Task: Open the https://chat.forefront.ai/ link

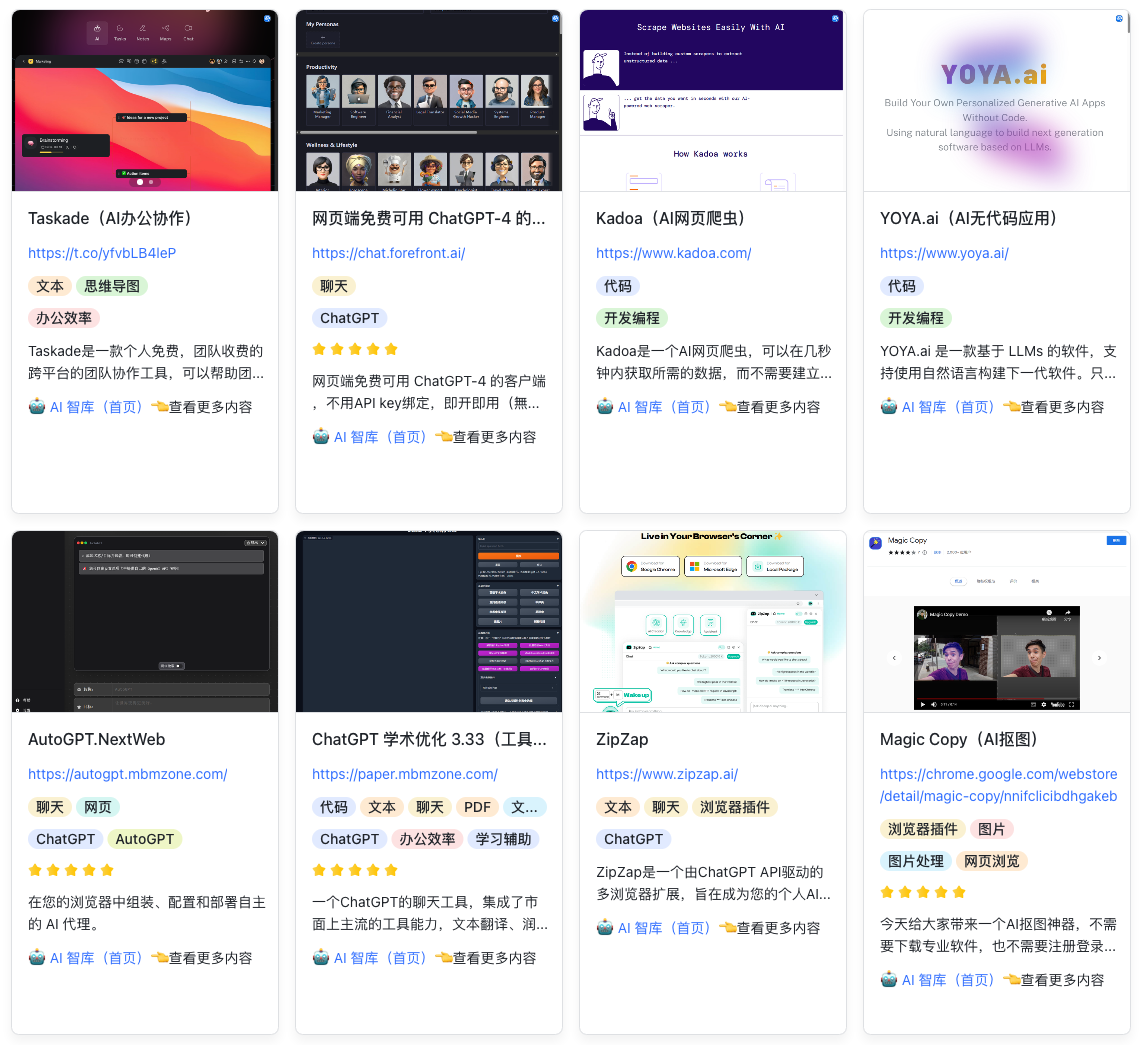Action: 389,253
